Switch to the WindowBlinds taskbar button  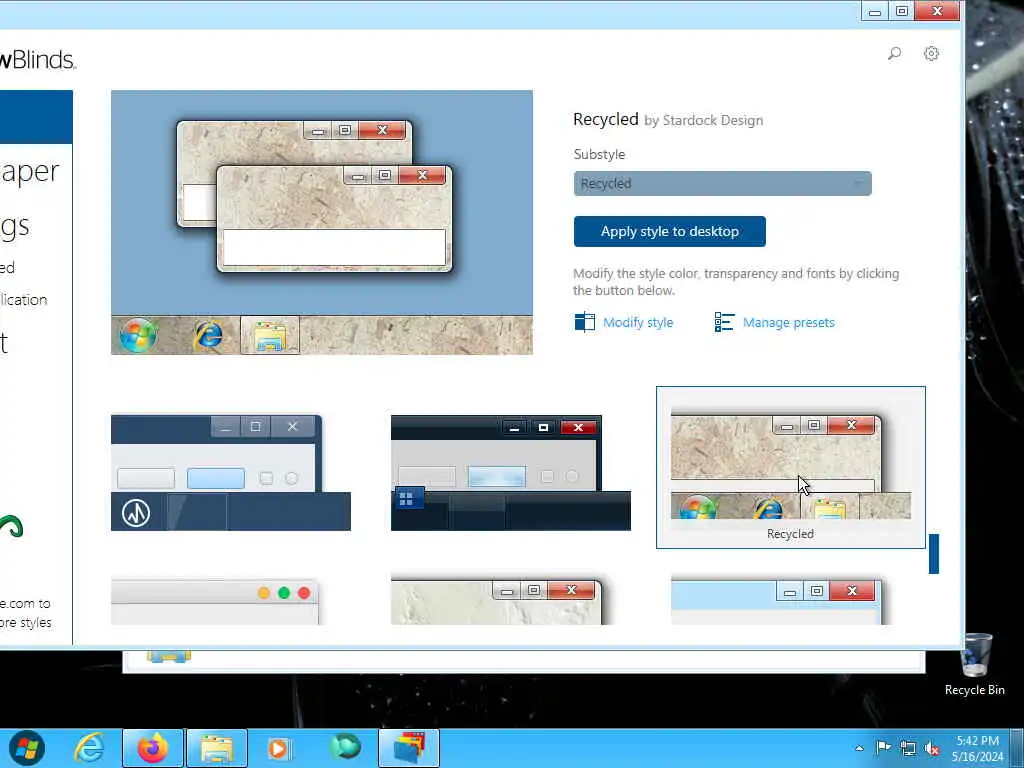pyautogui.click(x=409, y=748)
